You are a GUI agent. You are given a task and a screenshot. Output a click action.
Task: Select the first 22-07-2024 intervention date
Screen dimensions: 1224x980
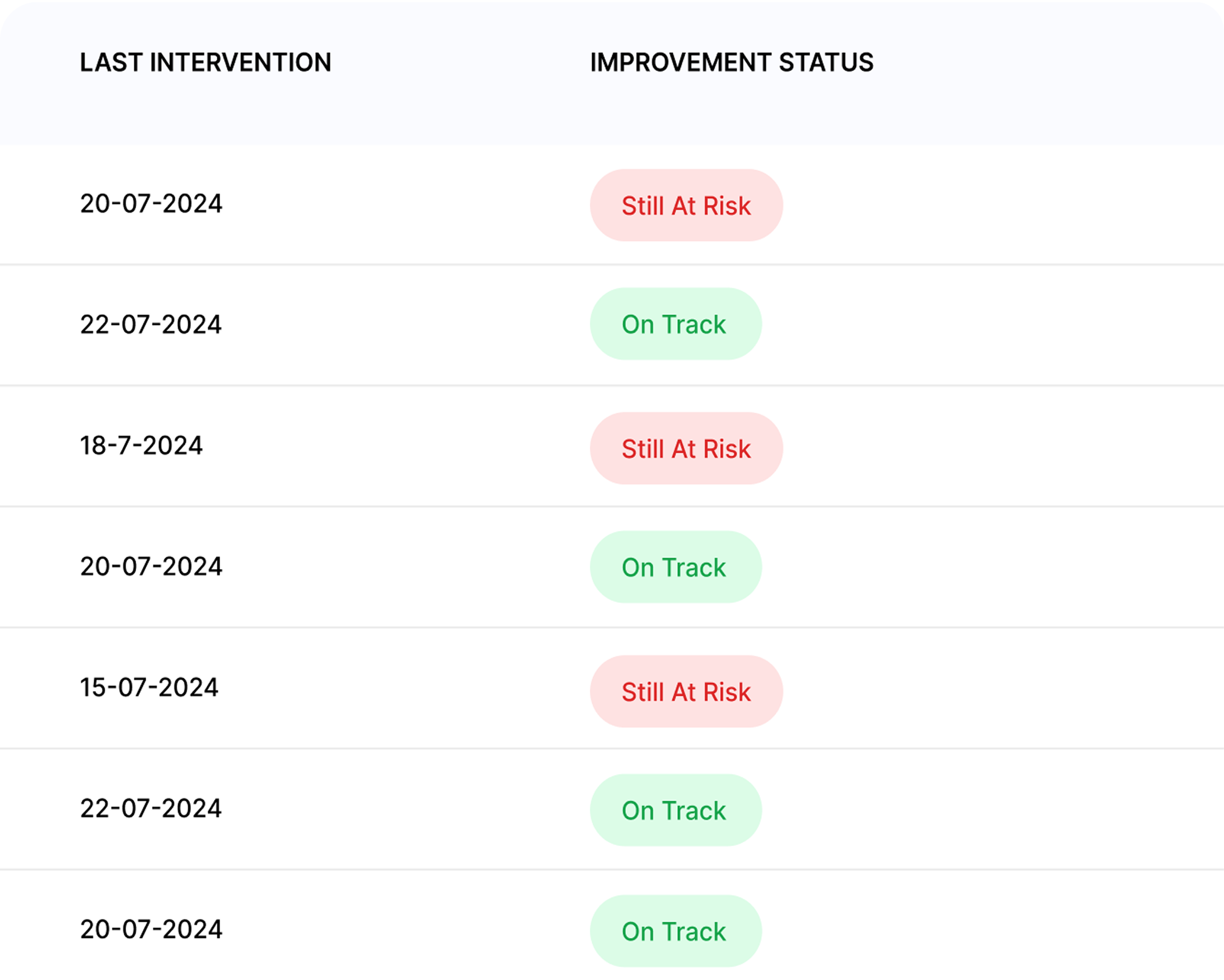click(x=151, y=325)
